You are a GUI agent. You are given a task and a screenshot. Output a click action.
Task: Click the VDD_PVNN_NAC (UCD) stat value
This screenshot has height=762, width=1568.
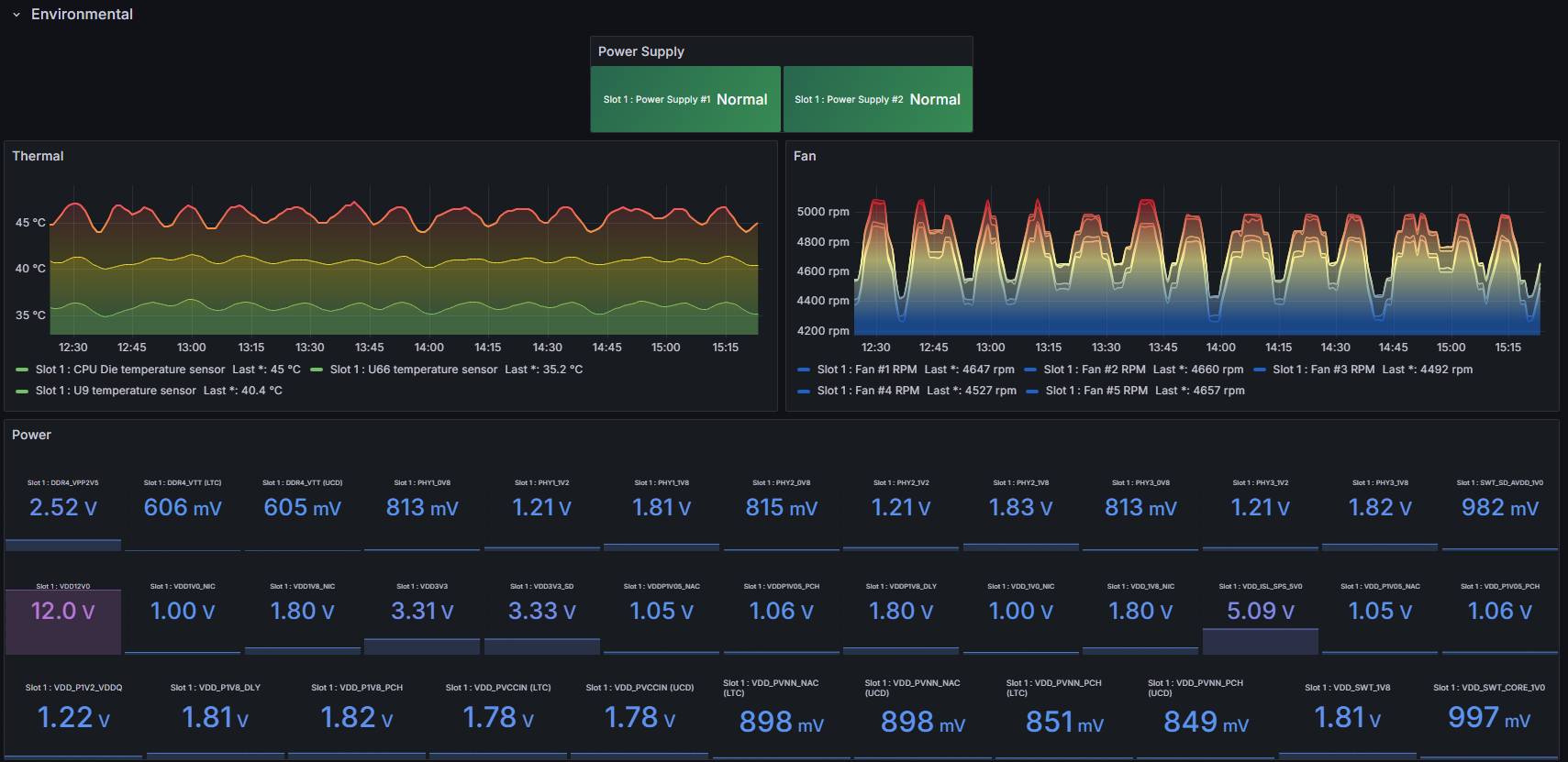(923, 722)
